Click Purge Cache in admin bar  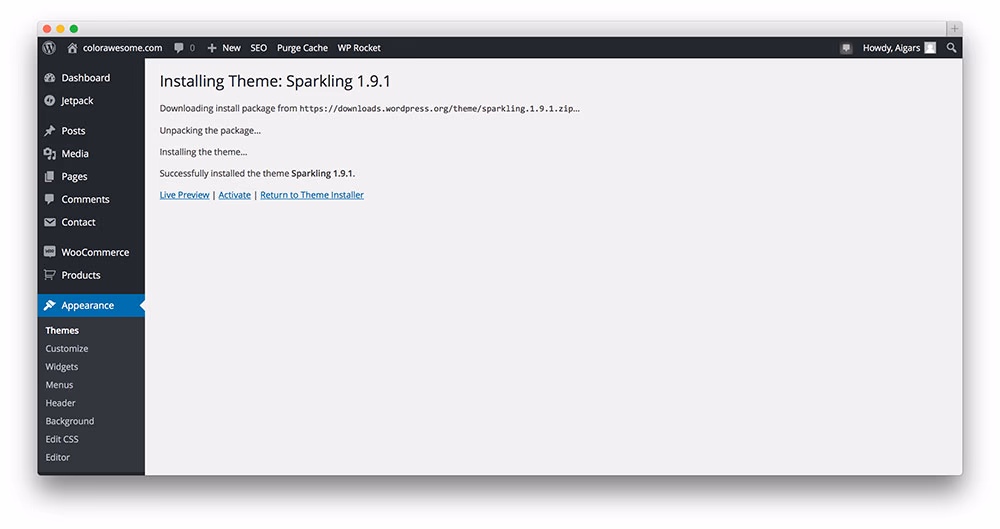302,48
